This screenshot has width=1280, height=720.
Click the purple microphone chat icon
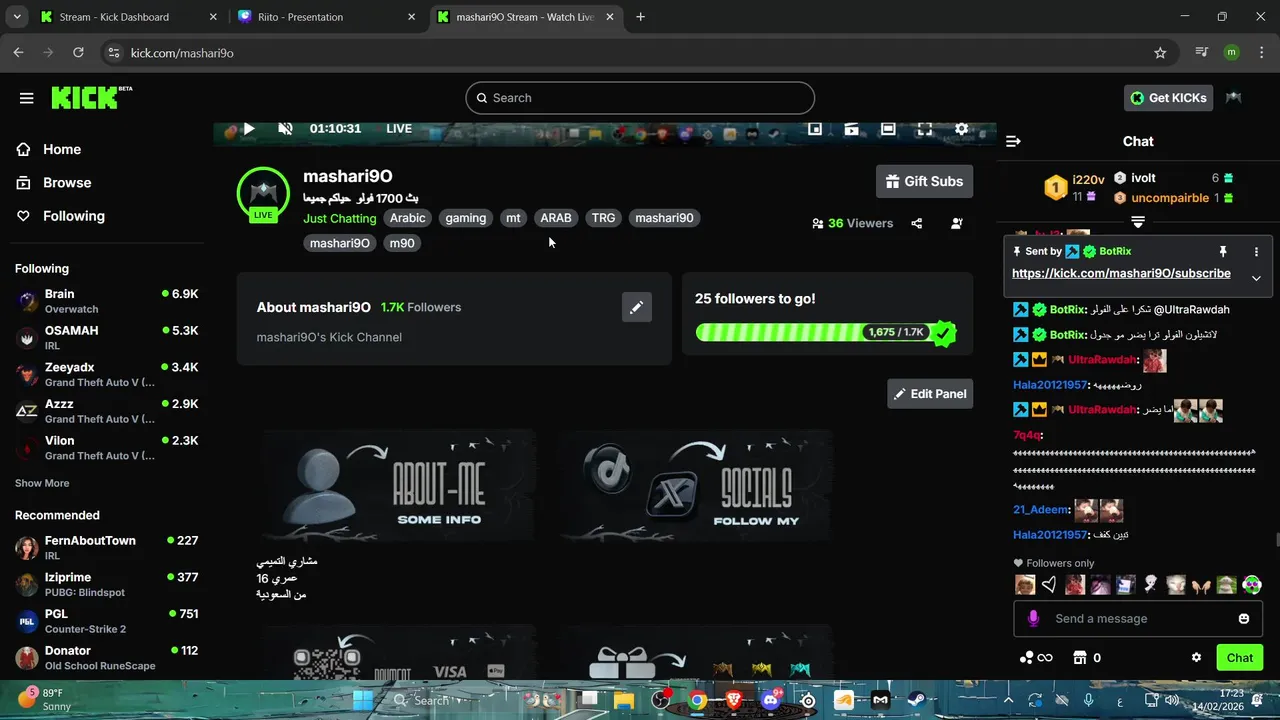click(x=1033, y=619)
